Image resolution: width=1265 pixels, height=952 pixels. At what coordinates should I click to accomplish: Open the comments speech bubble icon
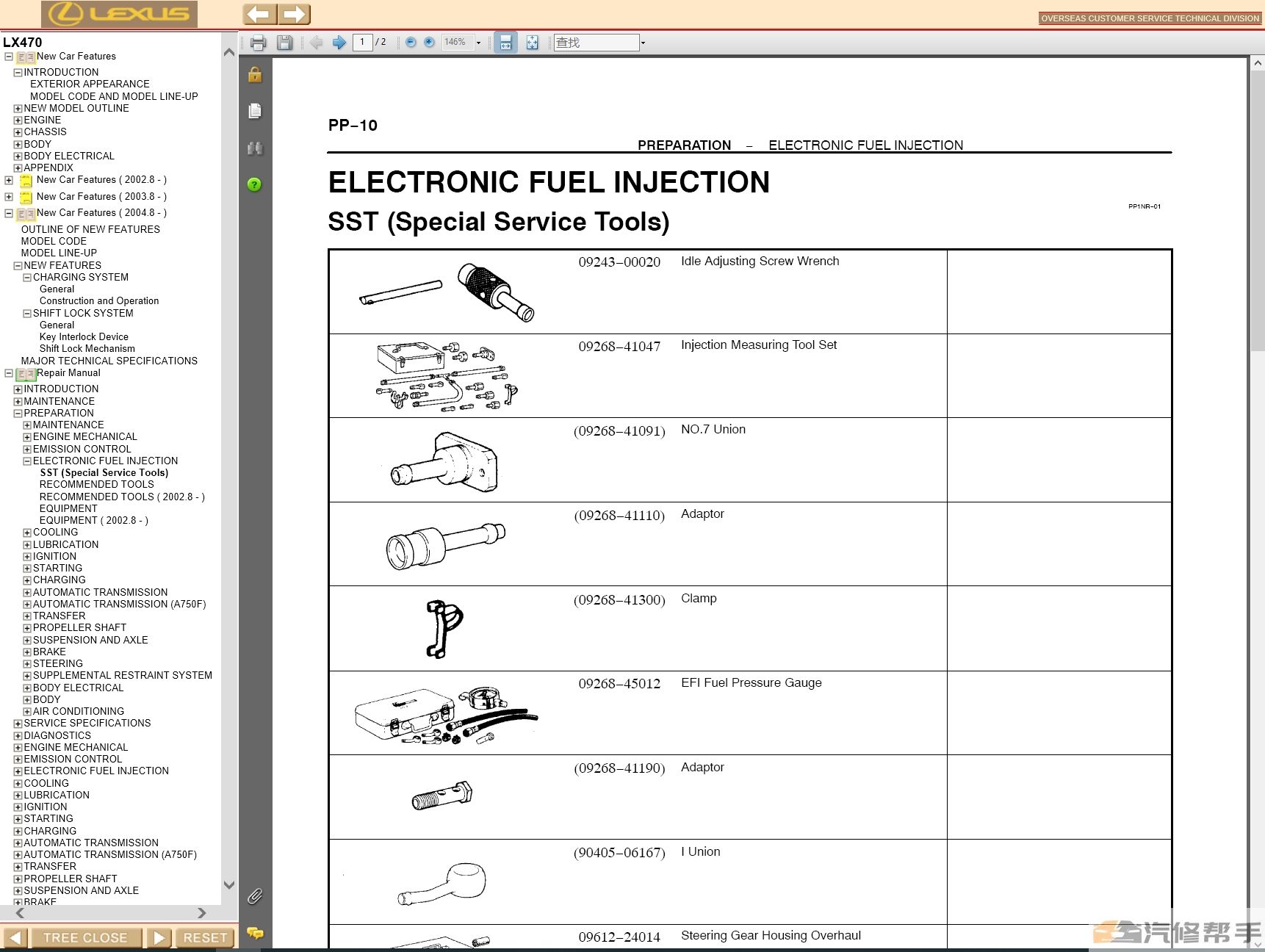coord(255,933)
